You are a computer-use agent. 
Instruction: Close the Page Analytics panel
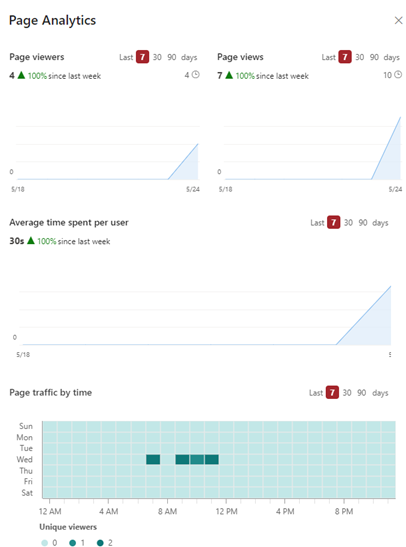point(398,21)
